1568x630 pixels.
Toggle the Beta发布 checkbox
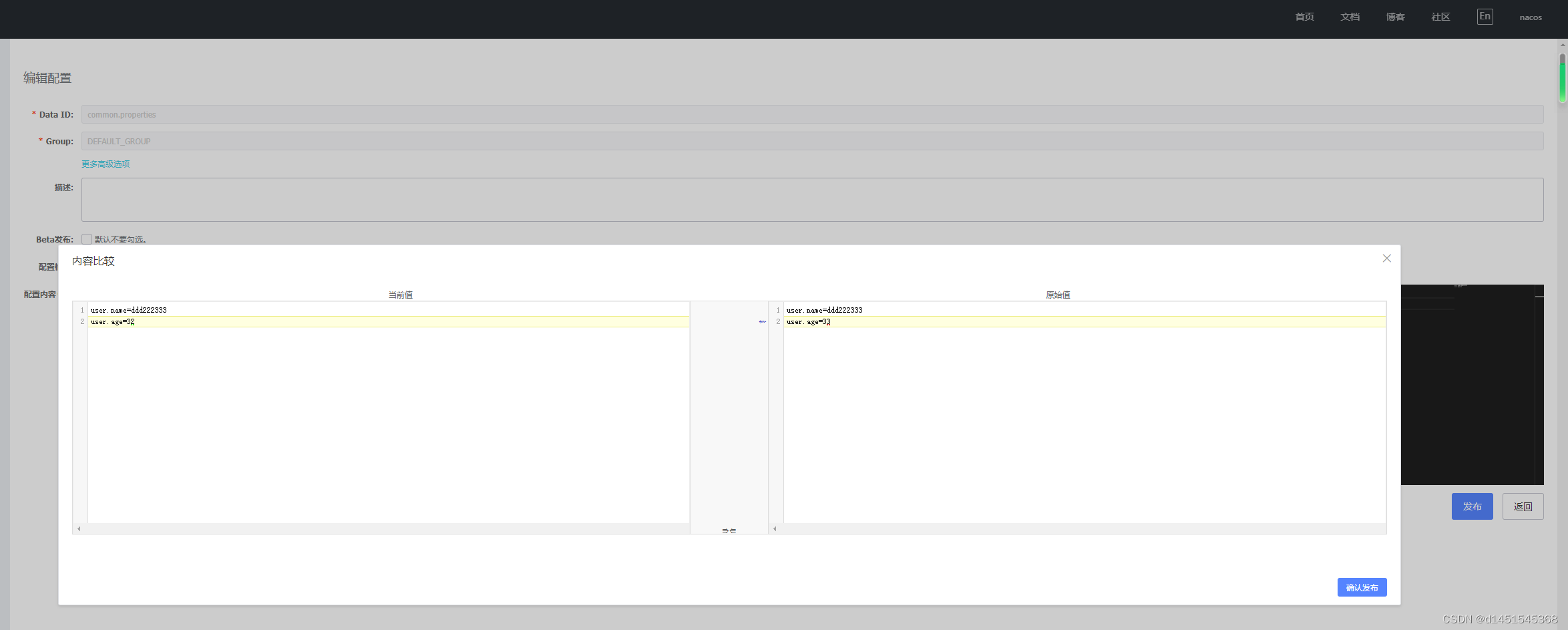[x=87, y=239]
